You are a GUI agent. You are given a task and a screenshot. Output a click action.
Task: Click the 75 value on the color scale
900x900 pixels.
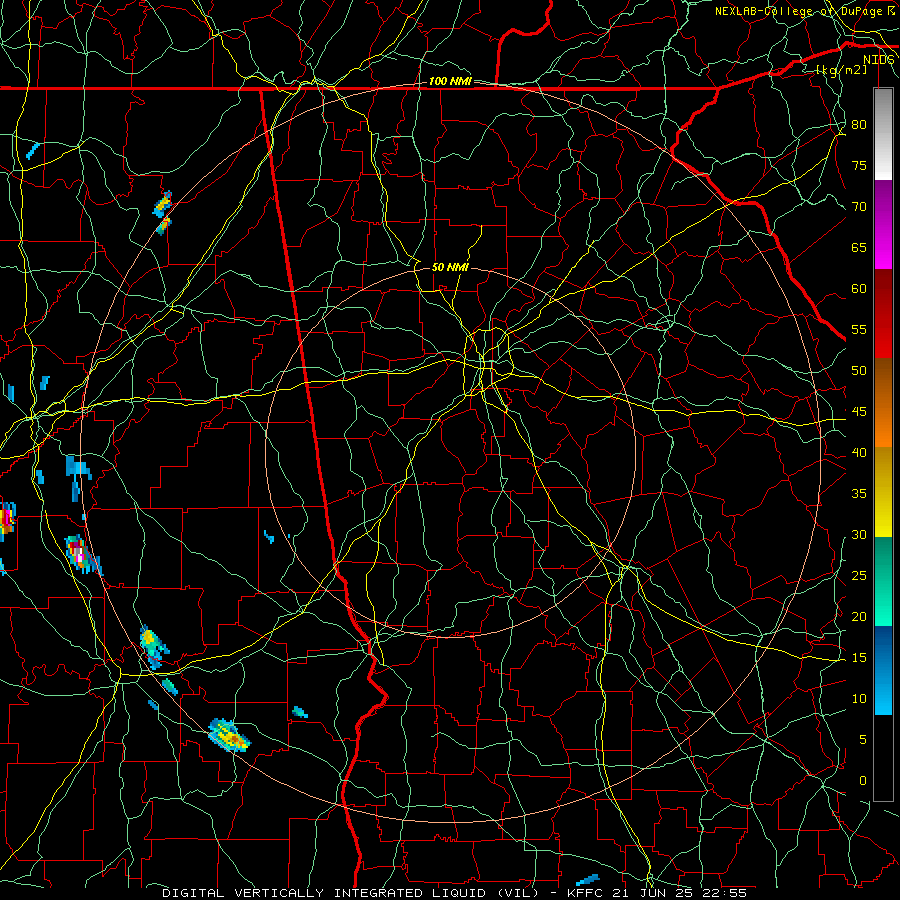tap(859, 166)
